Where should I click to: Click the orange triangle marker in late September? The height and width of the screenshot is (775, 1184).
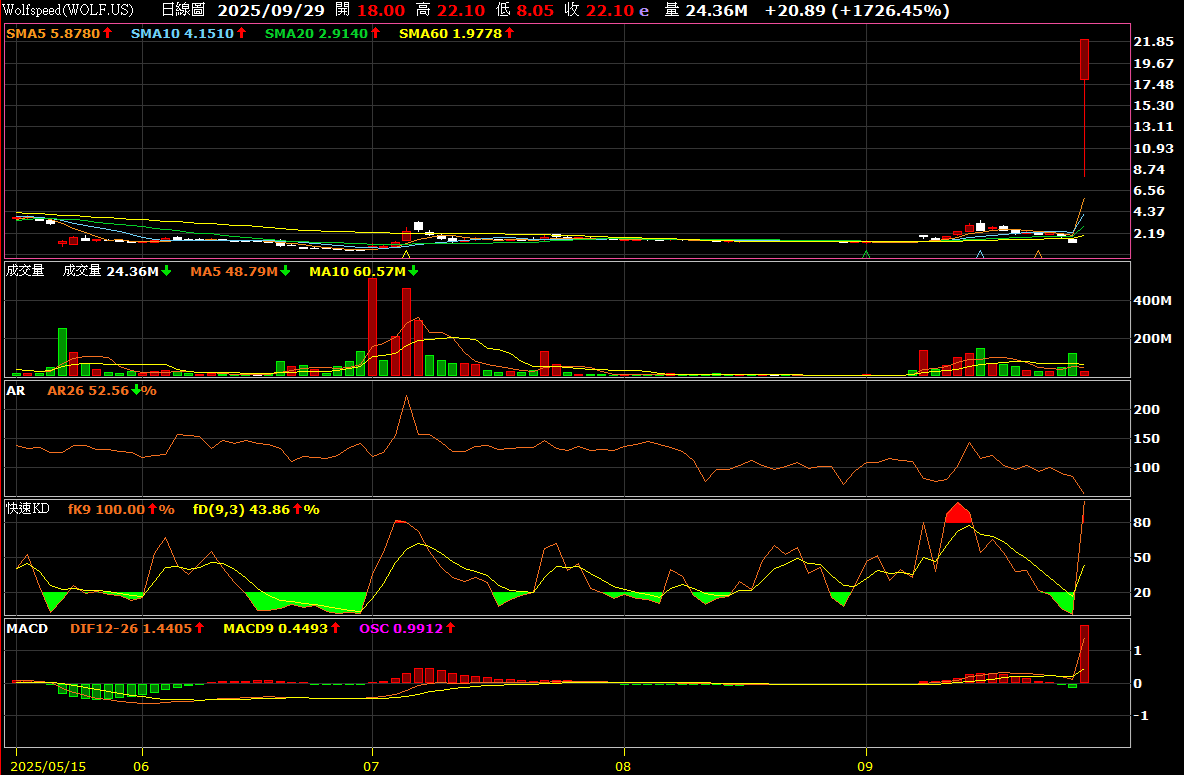1038,255
